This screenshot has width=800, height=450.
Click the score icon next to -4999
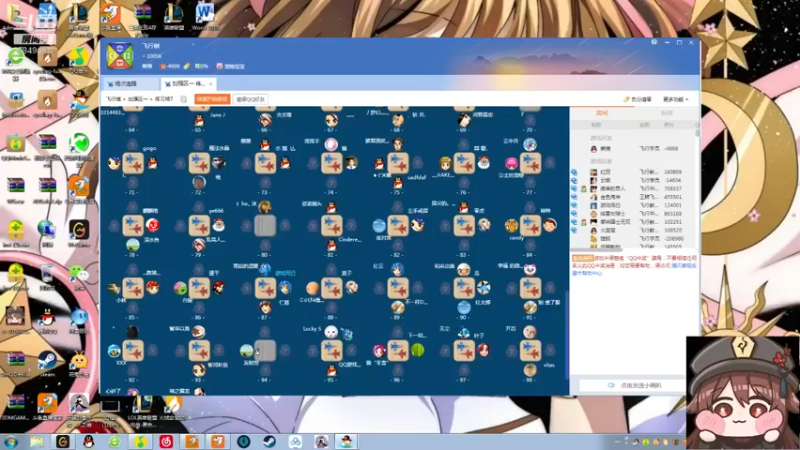coord(163,66)
